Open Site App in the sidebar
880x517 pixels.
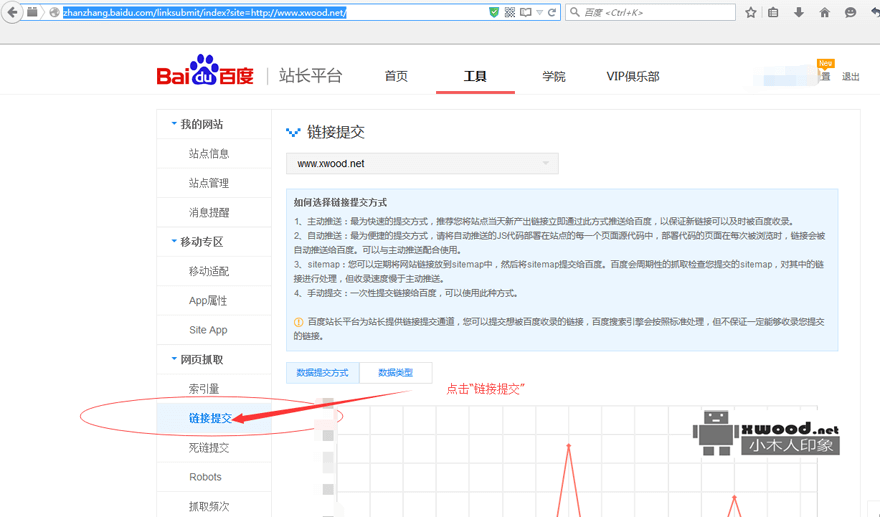click(208, 330)
